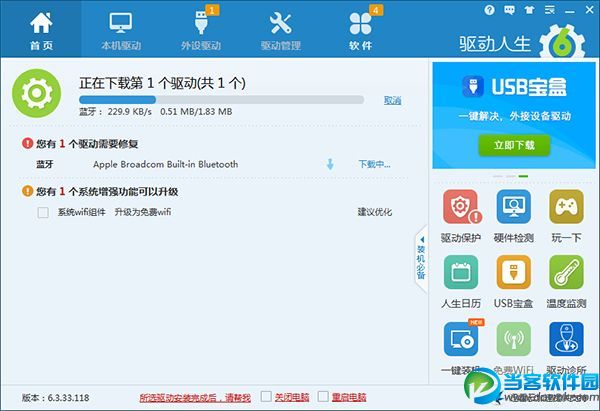Open the 驱动诊所 driver clinic icon
The height and width of the screenshot is (411, 600).
[566, 339]
